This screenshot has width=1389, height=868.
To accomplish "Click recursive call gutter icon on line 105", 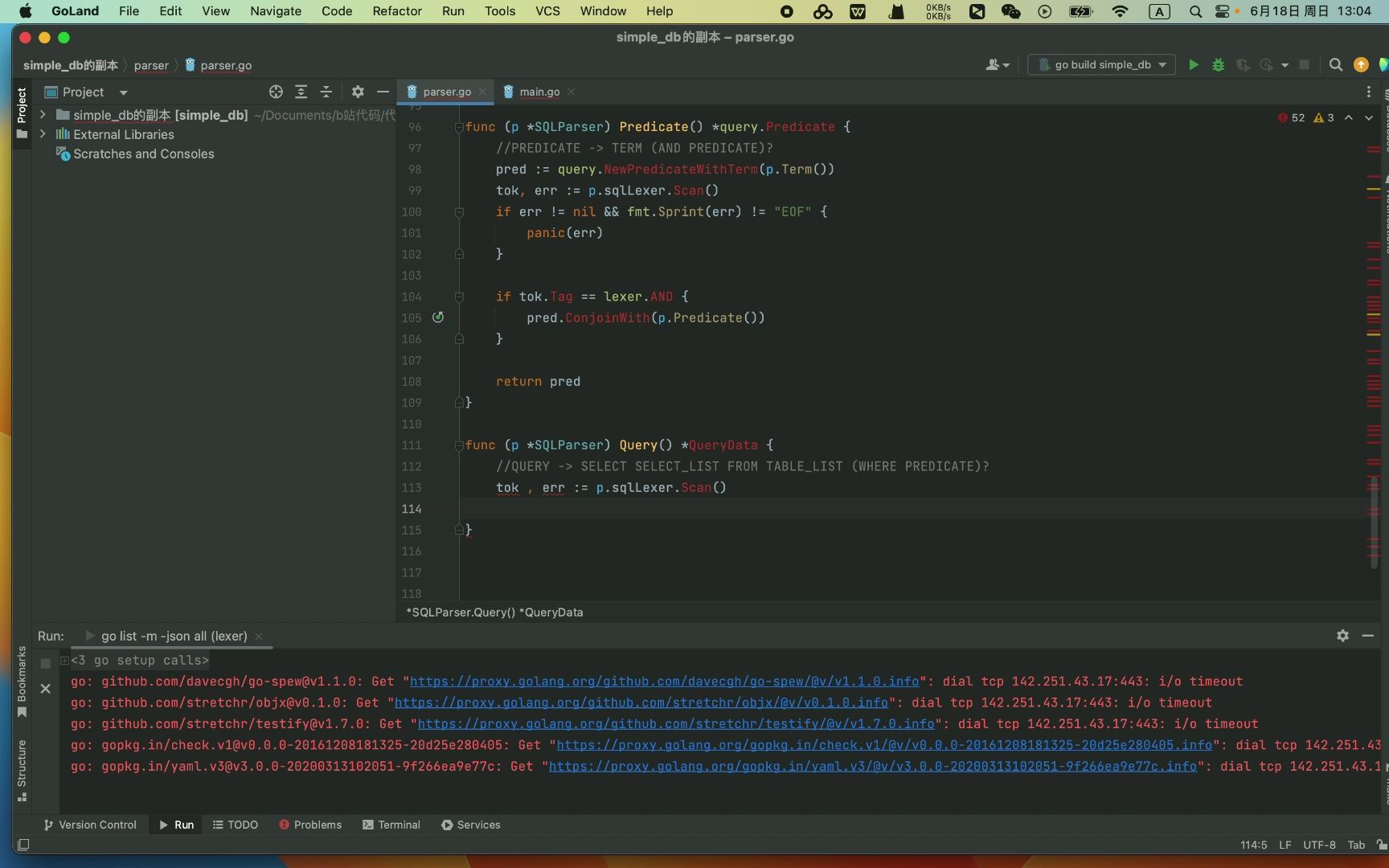I will coord(438,317).
